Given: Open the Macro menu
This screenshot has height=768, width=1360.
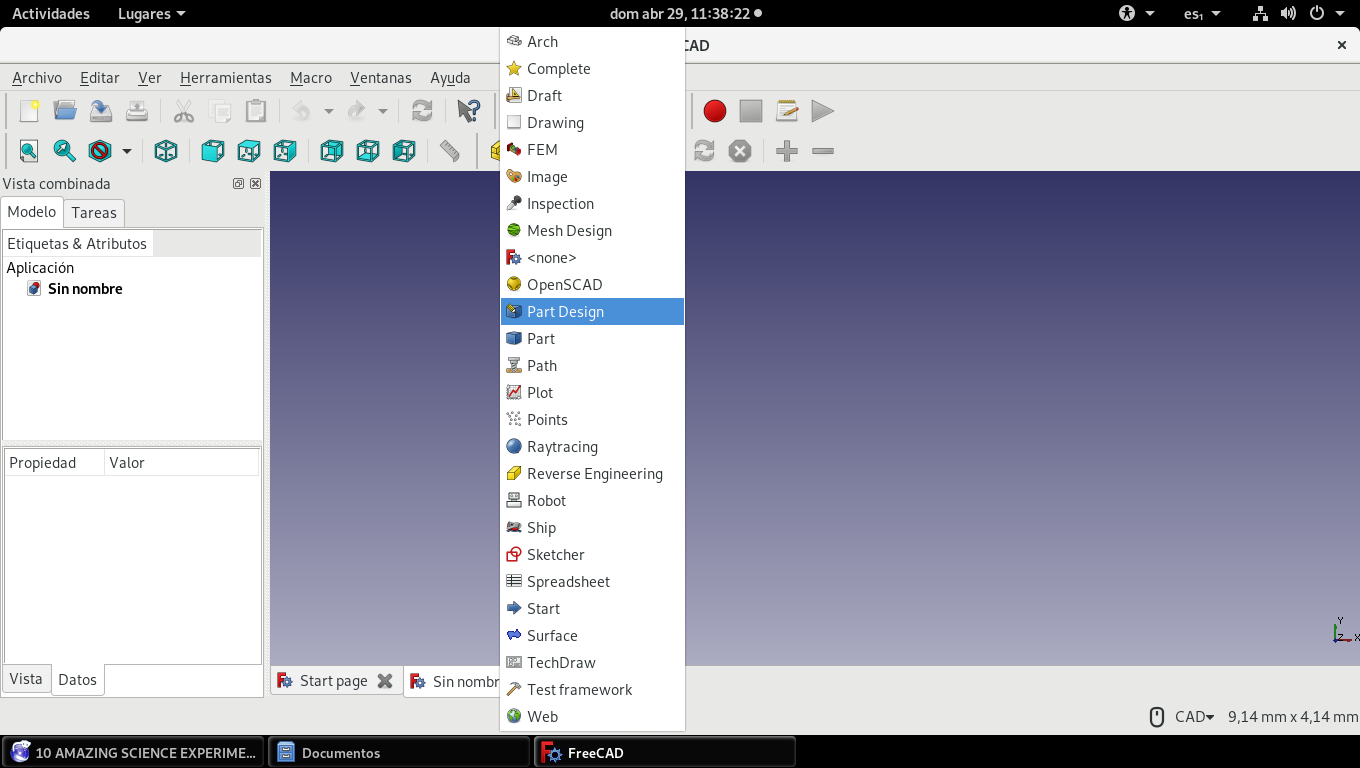Looking at the screenshot, I should (311, 77).
